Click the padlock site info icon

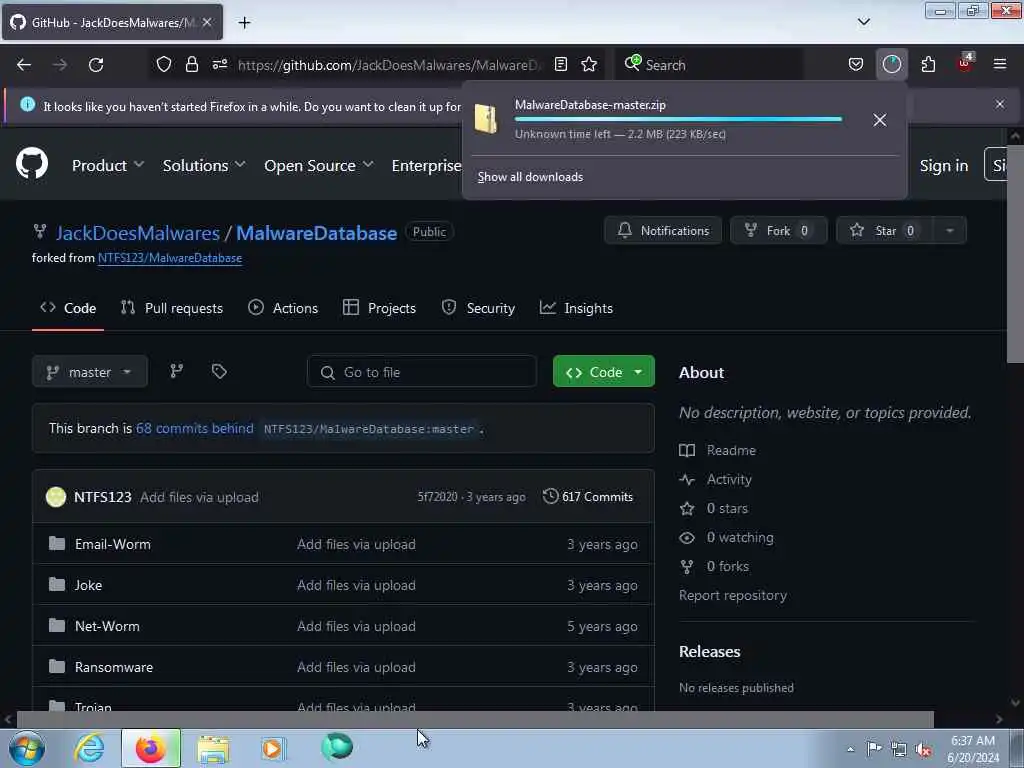coord(191,64)
